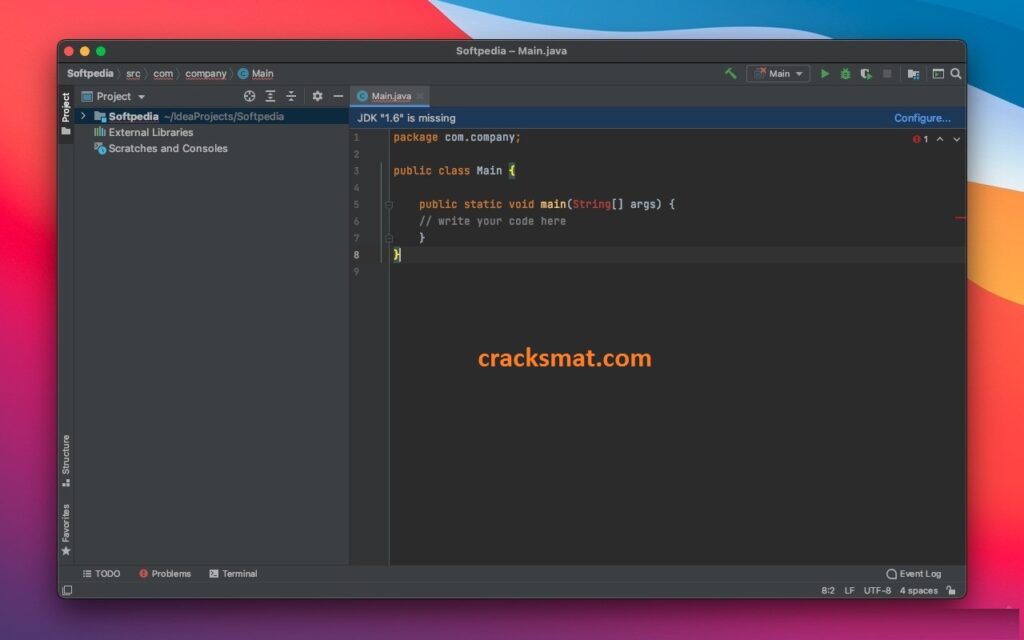Screen dimensions: 1024x640
Task: Click the red error indicator showing 1
Action: 920,139
